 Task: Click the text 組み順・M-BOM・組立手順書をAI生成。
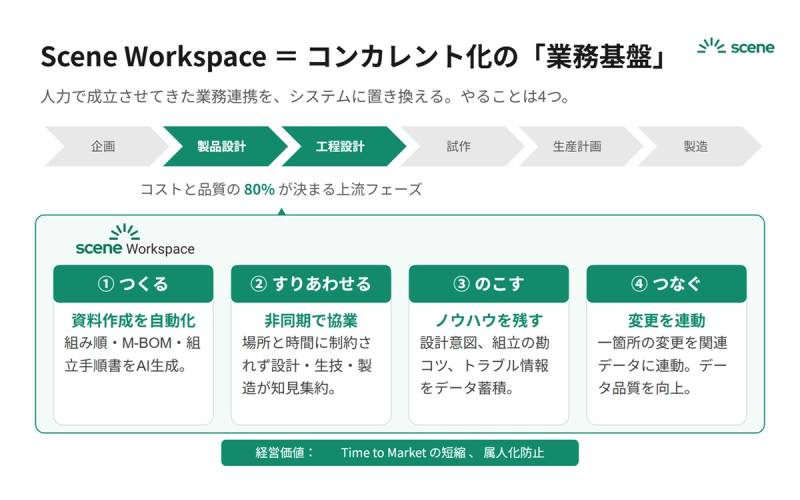(x=133, y=354)
